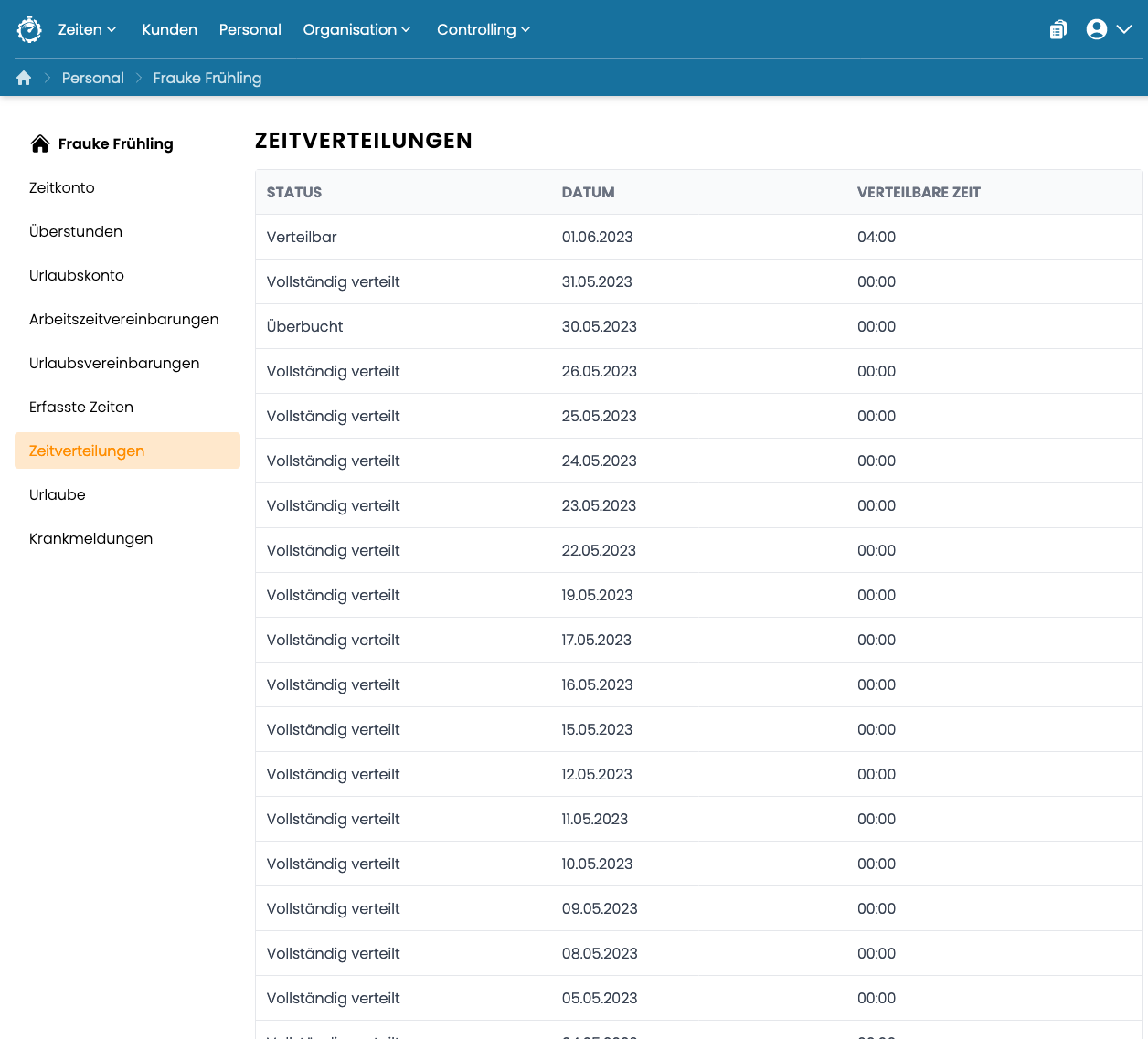Go to the home breadcrumb icon
Screen dimensions: 1148x1039
[24, 78]
